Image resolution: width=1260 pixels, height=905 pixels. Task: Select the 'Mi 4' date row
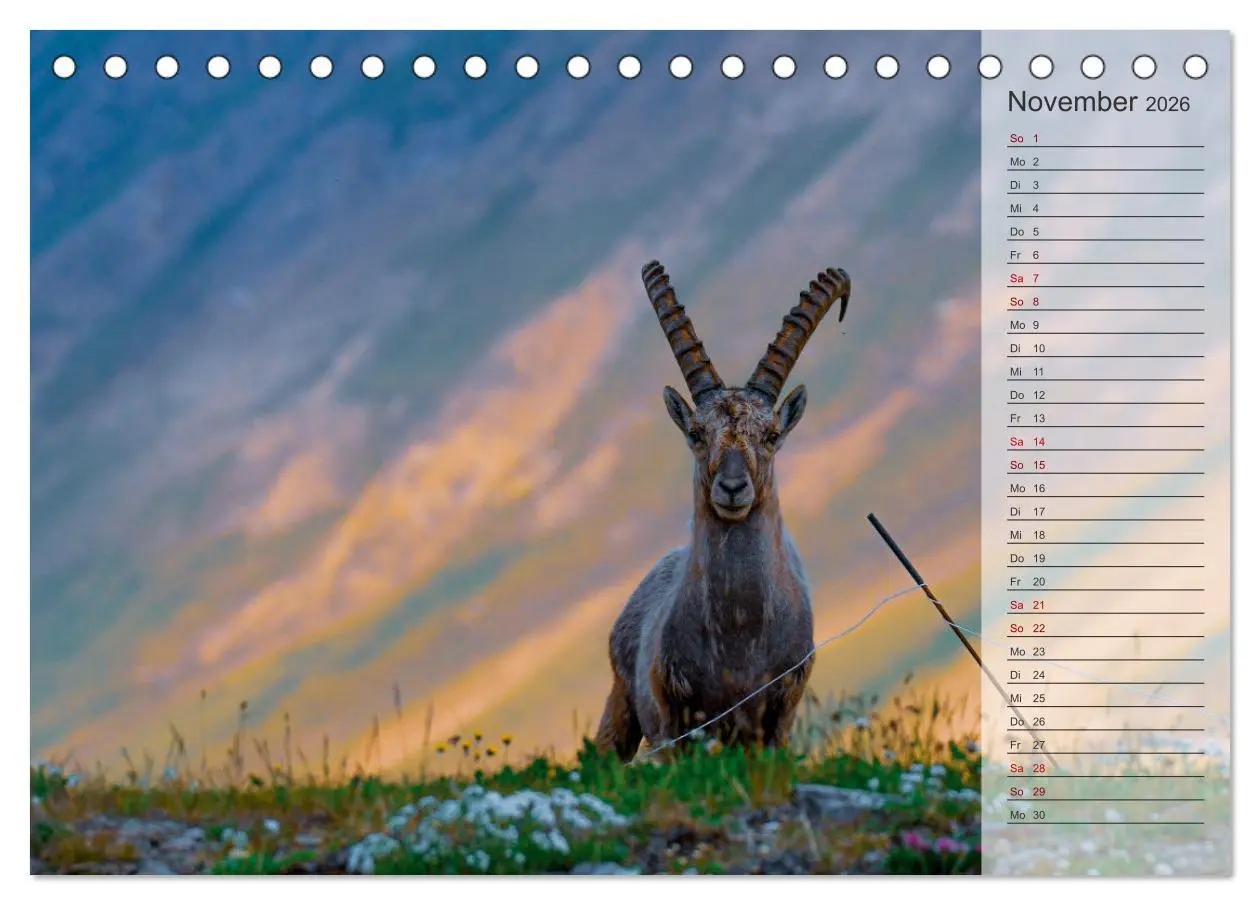pyautogui.click(x=1105, y=208)
